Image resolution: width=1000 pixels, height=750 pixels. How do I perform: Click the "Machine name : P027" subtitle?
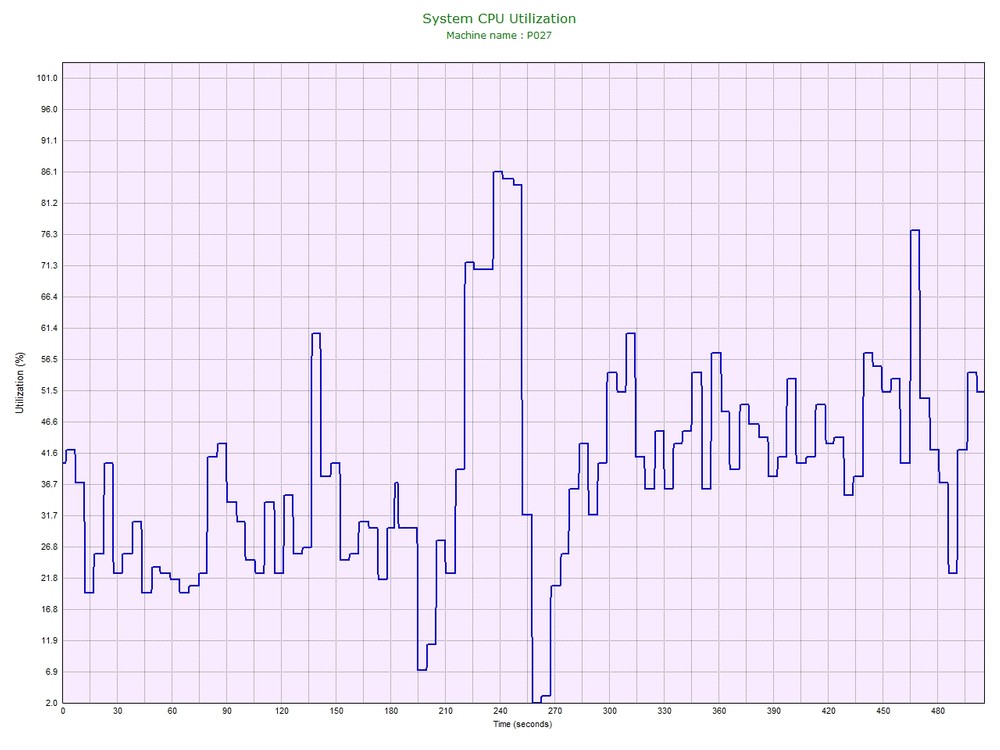pyautogui.click(x=499, y=35)
